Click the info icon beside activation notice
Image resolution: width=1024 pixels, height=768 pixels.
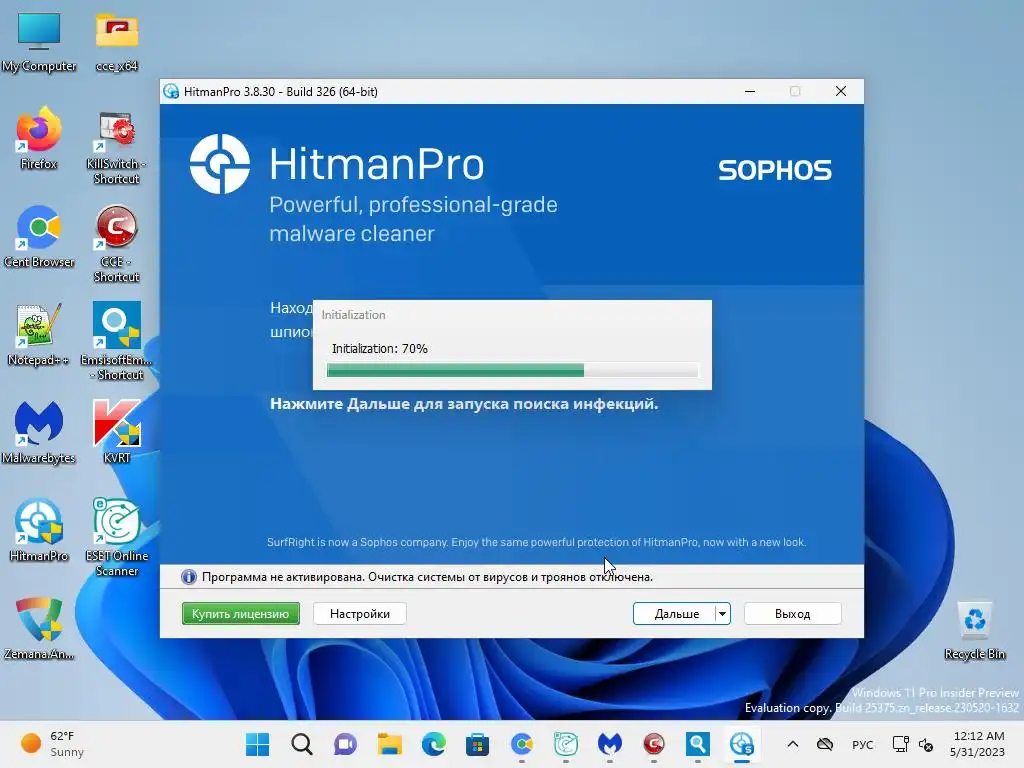[x=189, y=577]
